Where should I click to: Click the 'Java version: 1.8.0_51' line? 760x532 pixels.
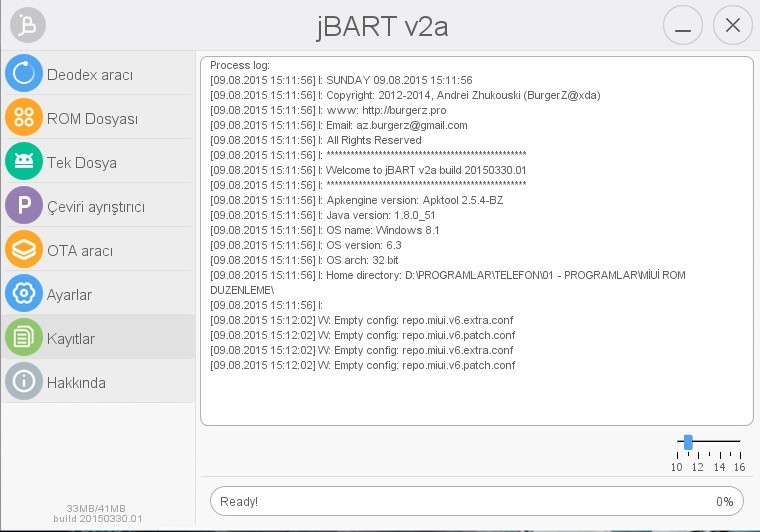323,216
